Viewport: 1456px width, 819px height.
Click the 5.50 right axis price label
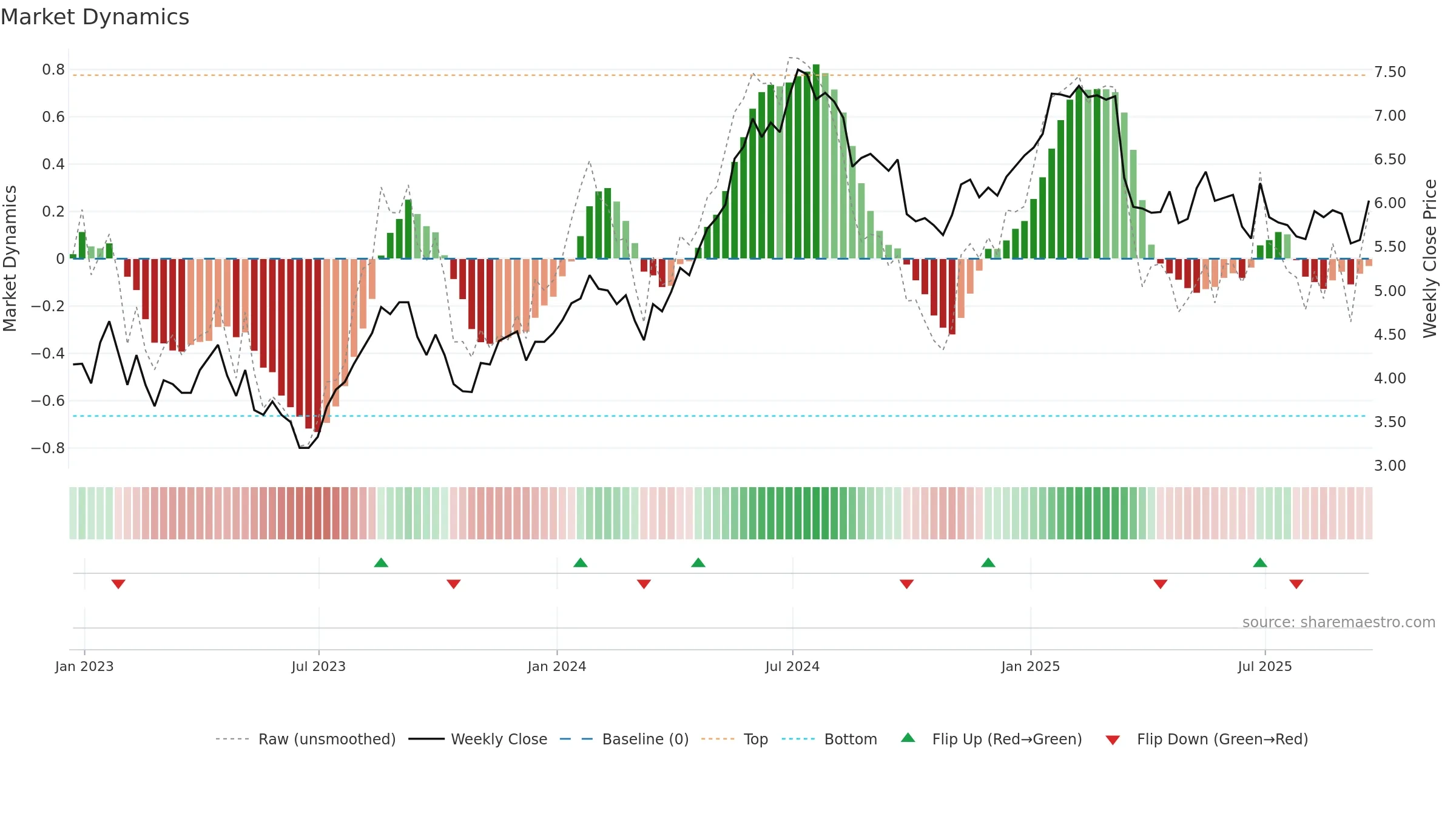click(1390, 247)
